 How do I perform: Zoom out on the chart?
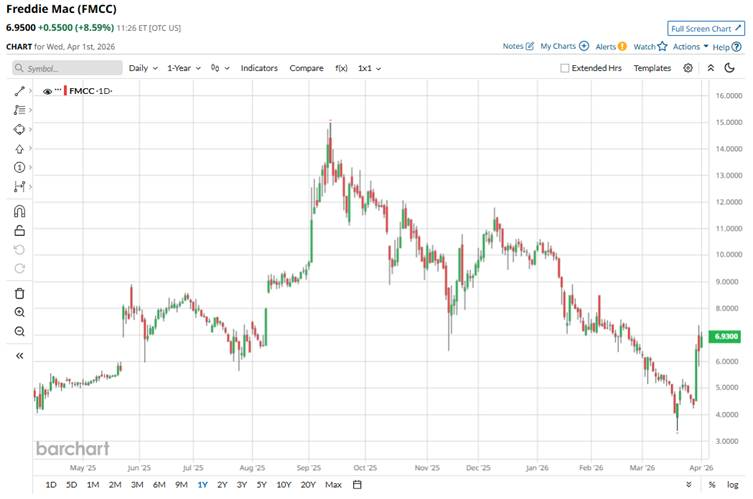(x=19, y=331)
